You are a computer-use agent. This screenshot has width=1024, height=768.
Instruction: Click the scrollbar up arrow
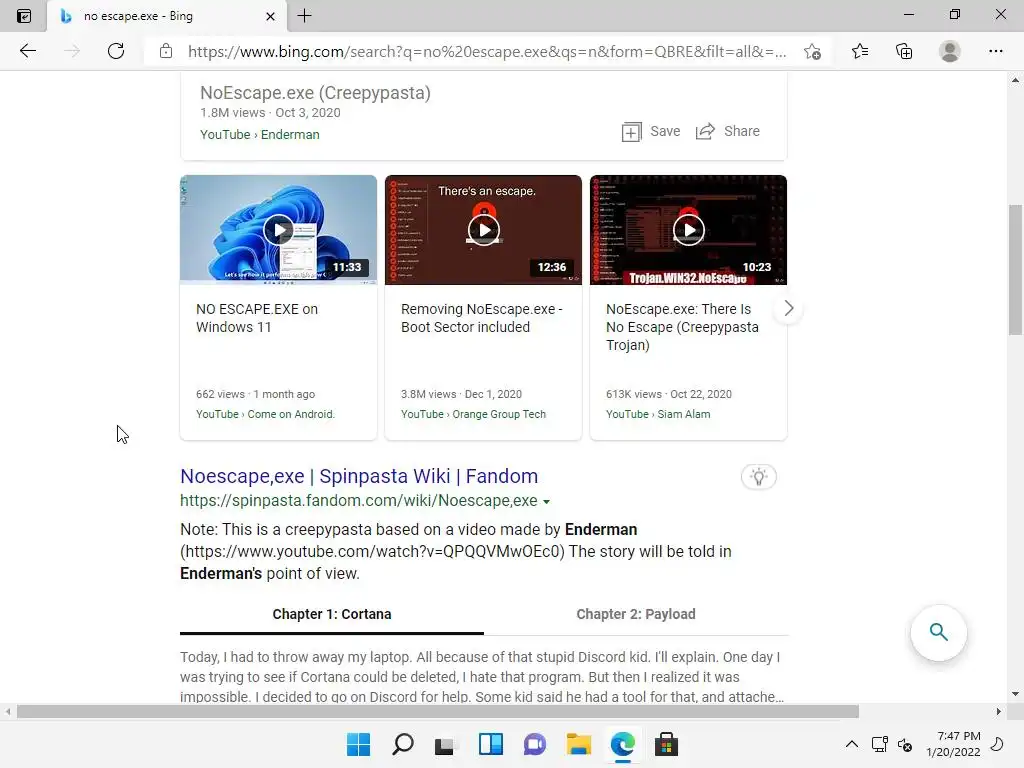[x=1015, y=80]
